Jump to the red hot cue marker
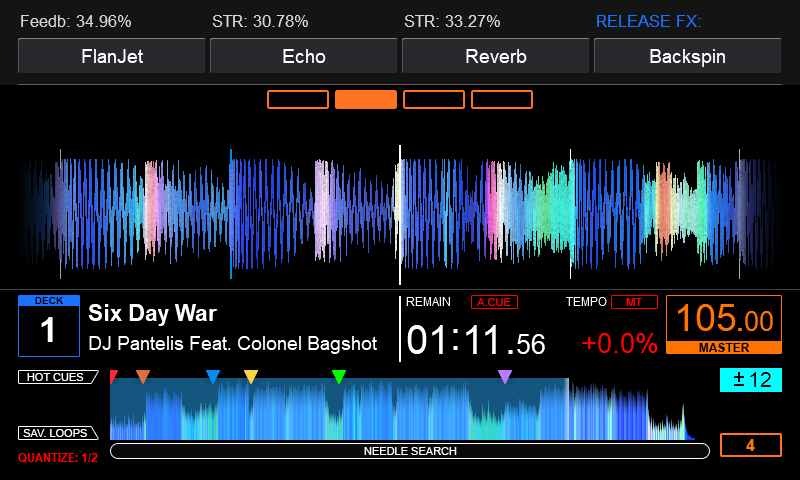The width and height of the screenshot is (800, 480). click(113, 376)
